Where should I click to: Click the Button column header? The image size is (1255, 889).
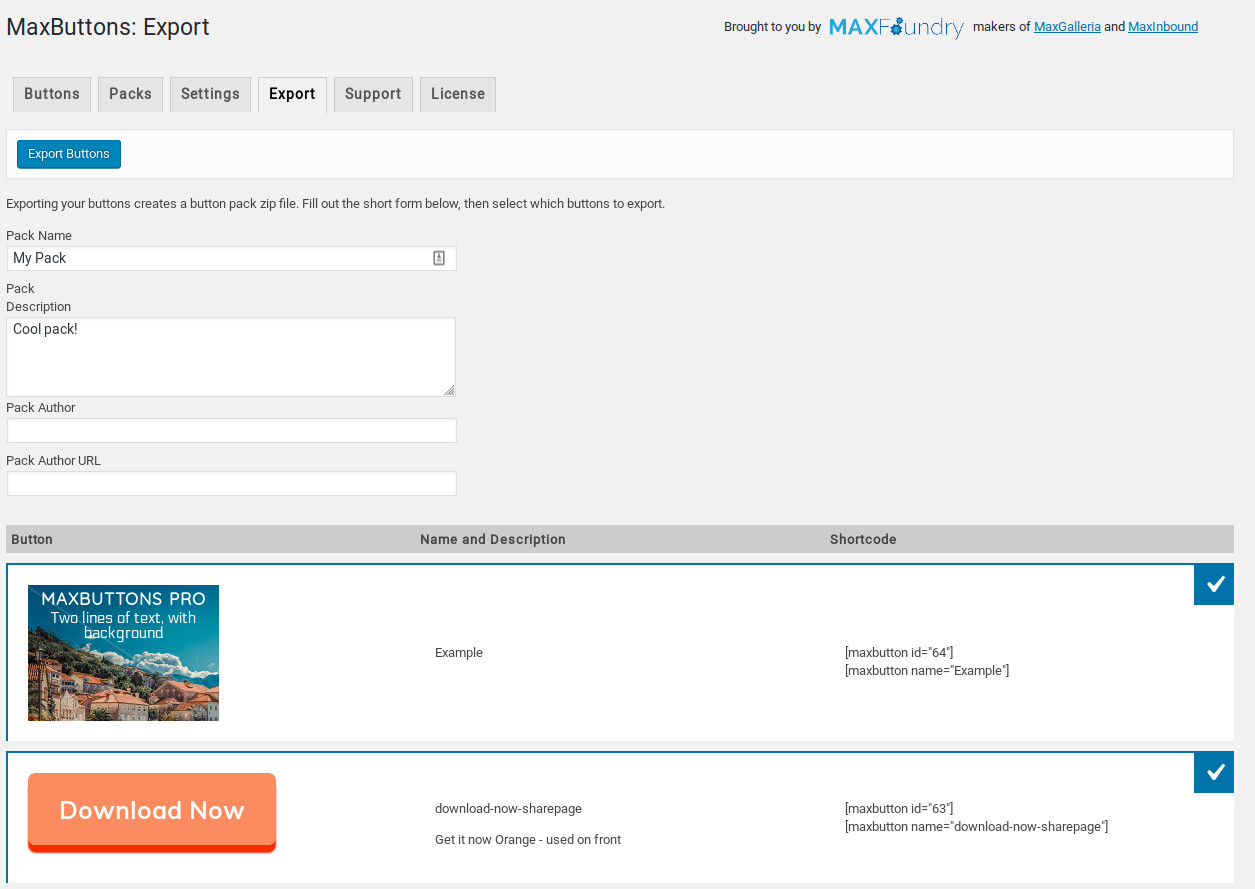[x=32, y=539]
